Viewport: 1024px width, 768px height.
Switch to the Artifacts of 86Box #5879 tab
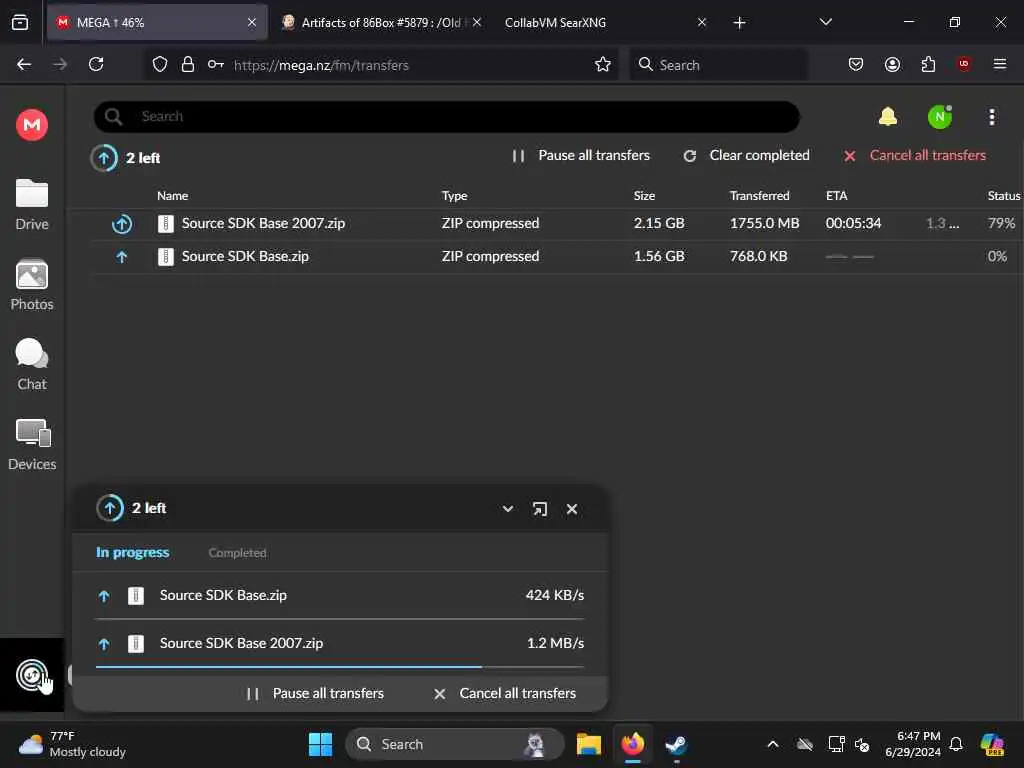[380, 22]
